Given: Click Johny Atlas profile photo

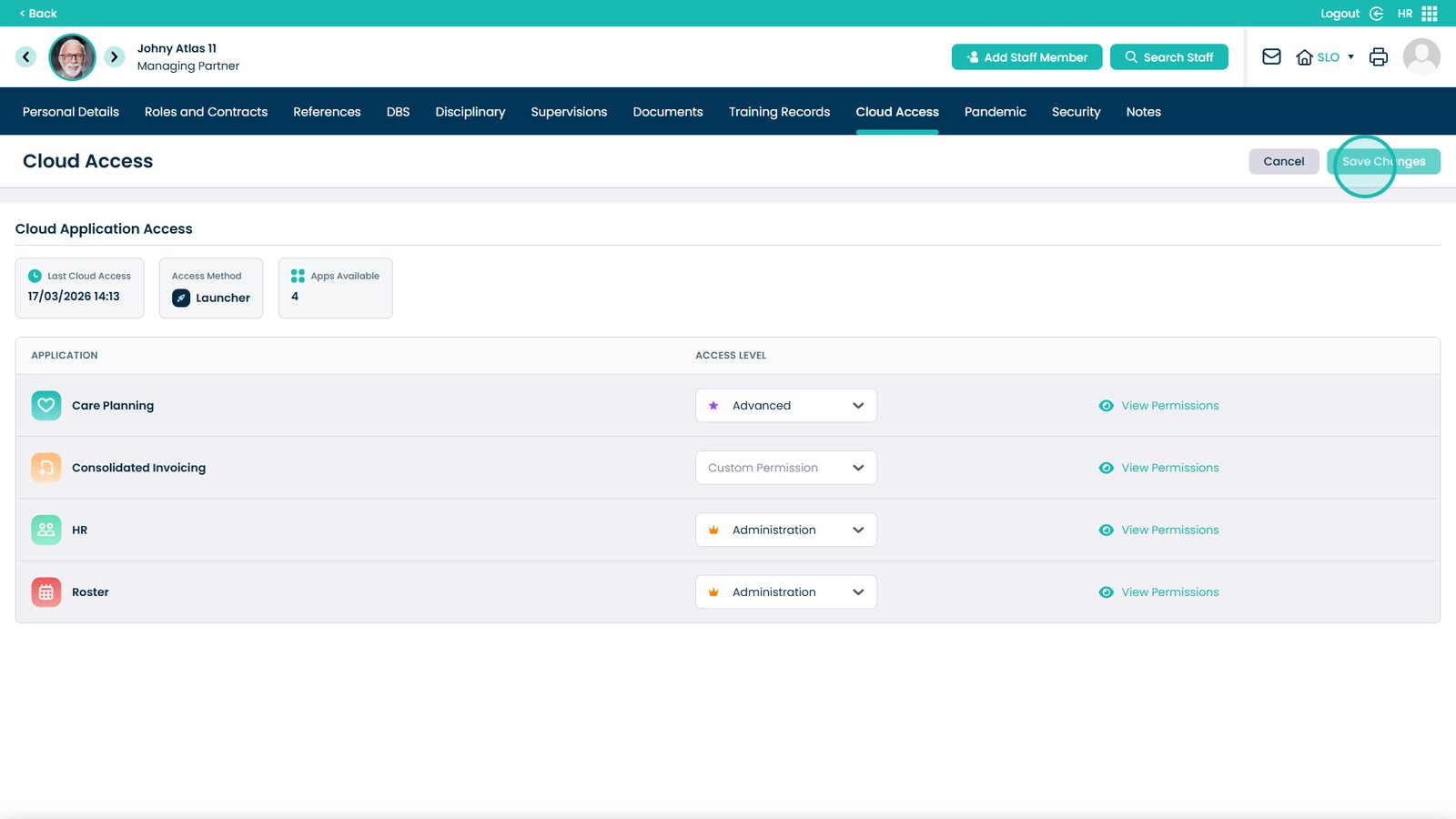Looking at the screenshot, I should click(72, 57).
